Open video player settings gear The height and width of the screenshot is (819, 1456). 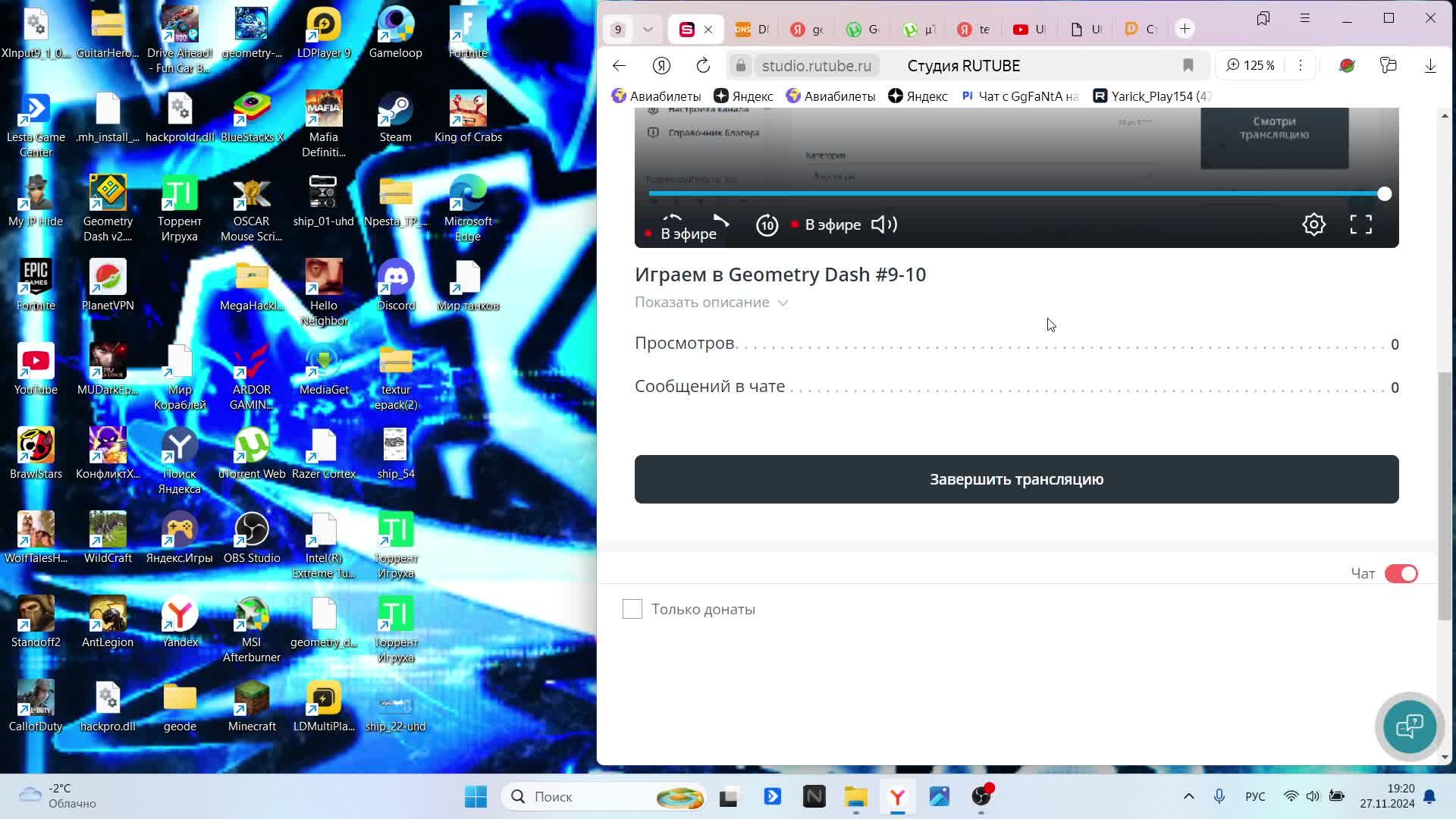[x=1313, y=224]
